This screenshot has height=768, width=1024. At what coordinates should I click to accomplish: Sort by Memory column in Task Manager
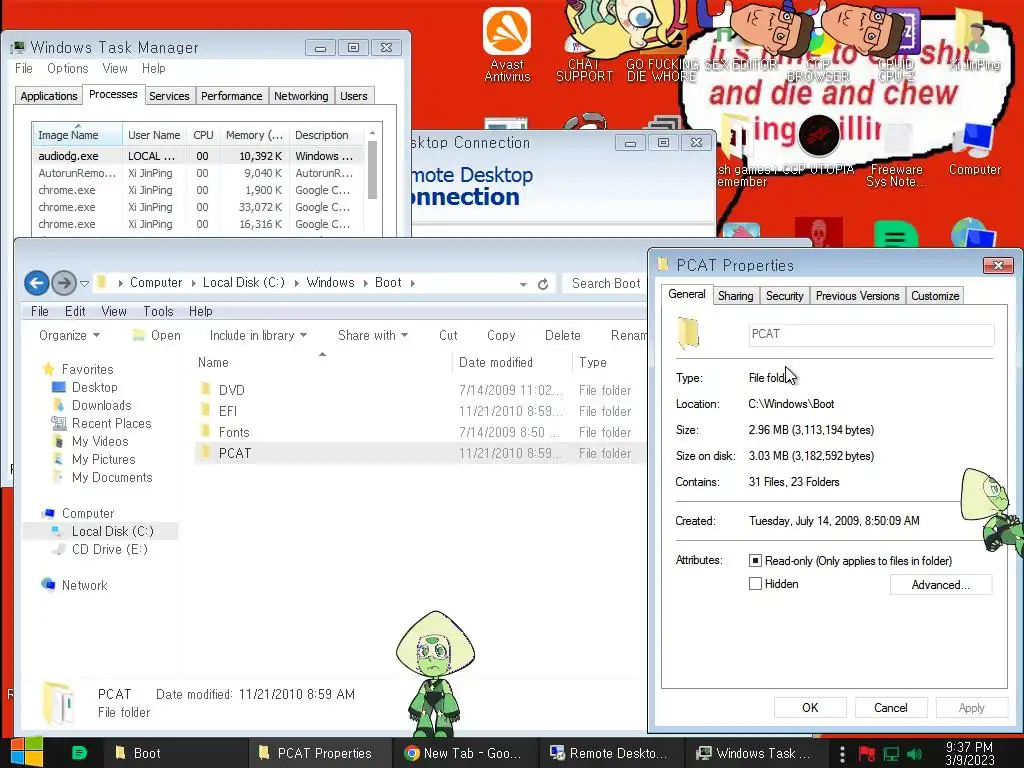(x=254, y=135)
